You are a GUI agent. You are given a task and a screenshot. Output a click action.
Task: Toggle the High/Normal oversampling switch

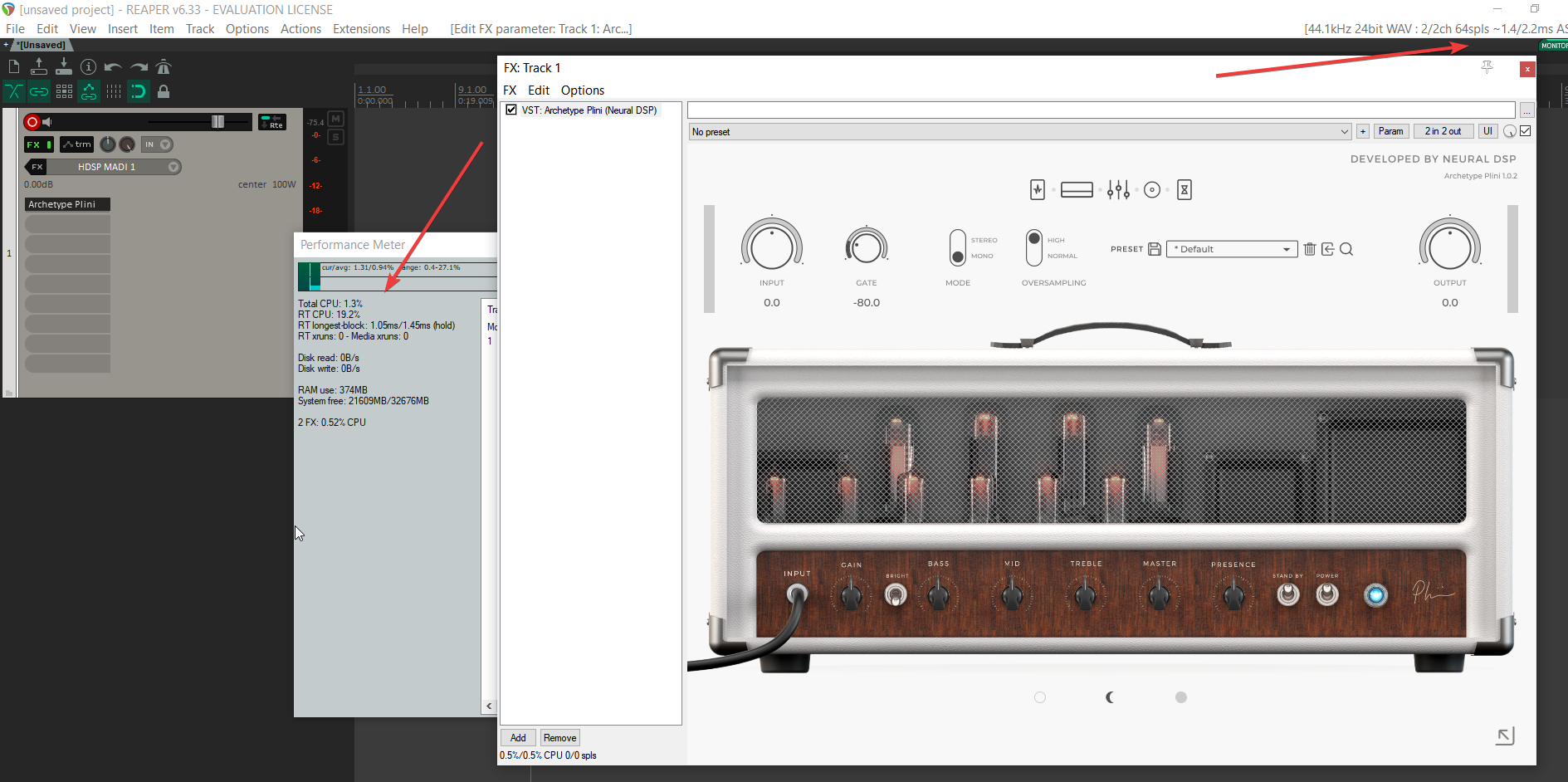pyautogui.click(x=1034, y=247)
